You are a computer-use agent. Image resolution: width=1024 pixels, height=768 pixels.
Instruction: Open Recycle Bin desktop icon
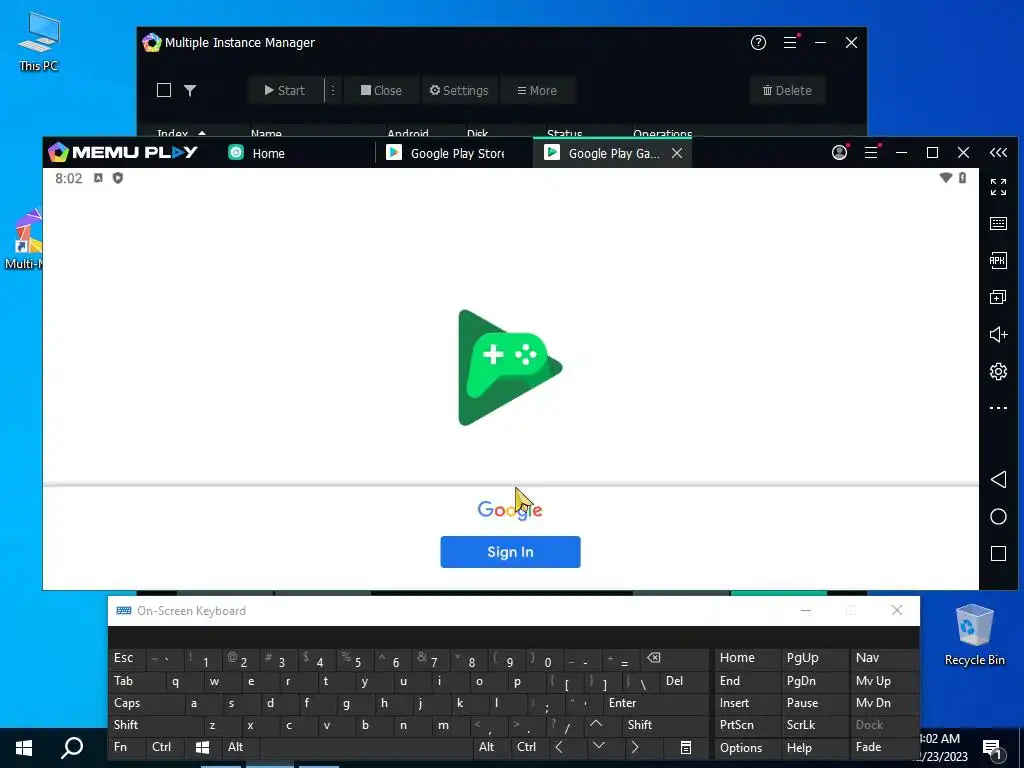tap(974, 635)
